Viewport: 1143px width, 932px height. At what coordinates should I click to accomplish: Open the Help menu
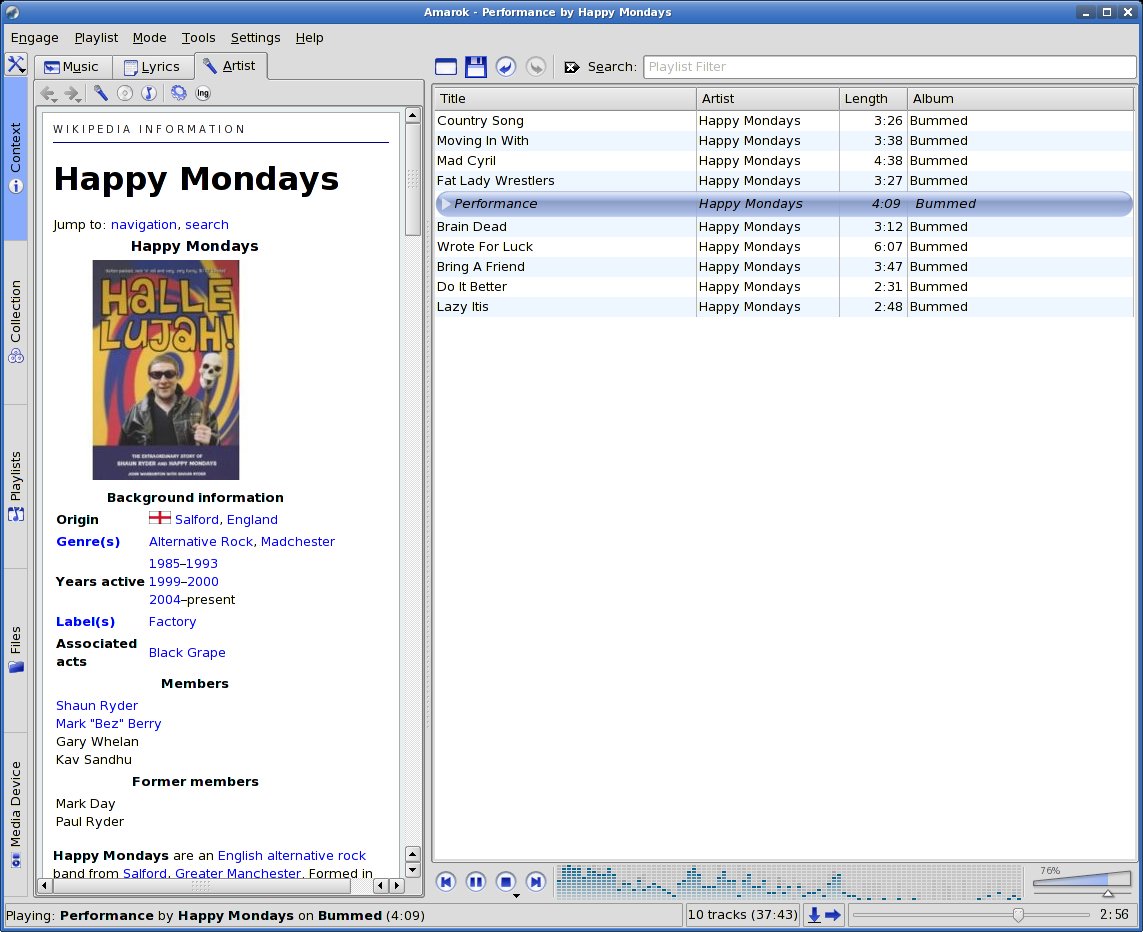tap(309, 38)
